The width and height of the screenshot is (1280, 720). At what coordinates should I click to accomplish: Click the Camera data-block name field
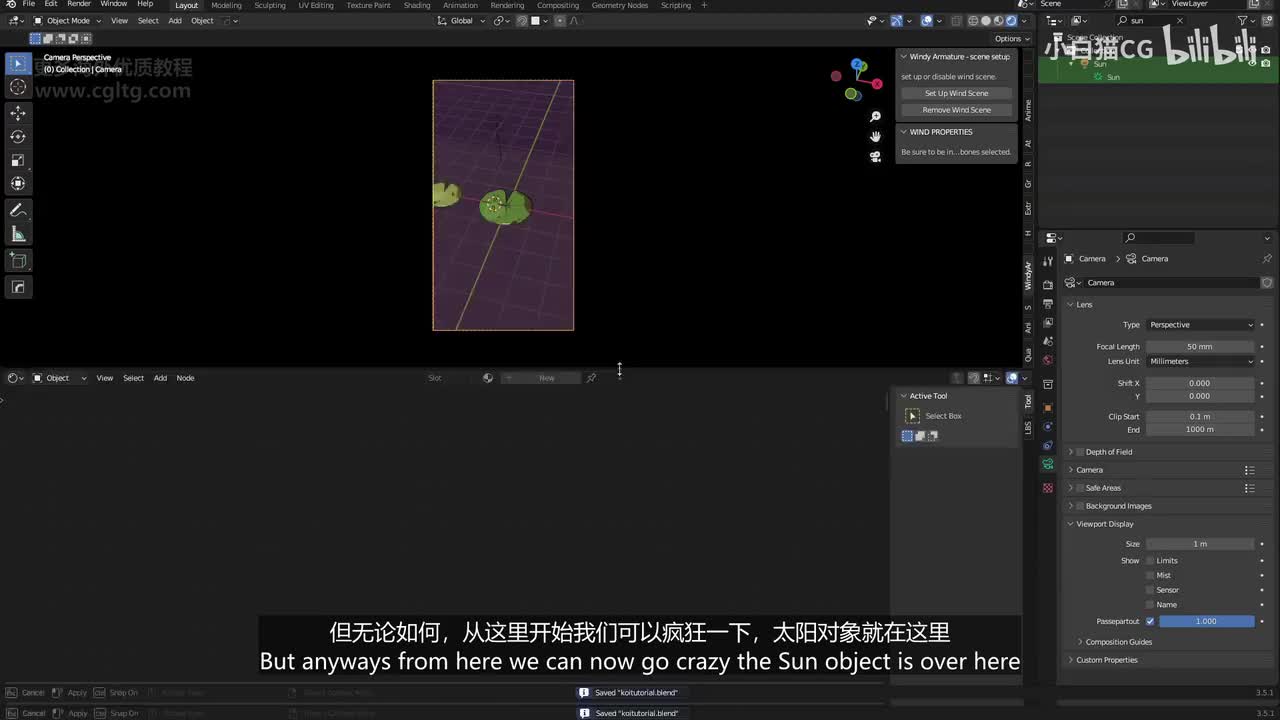tap(1172, 283)
